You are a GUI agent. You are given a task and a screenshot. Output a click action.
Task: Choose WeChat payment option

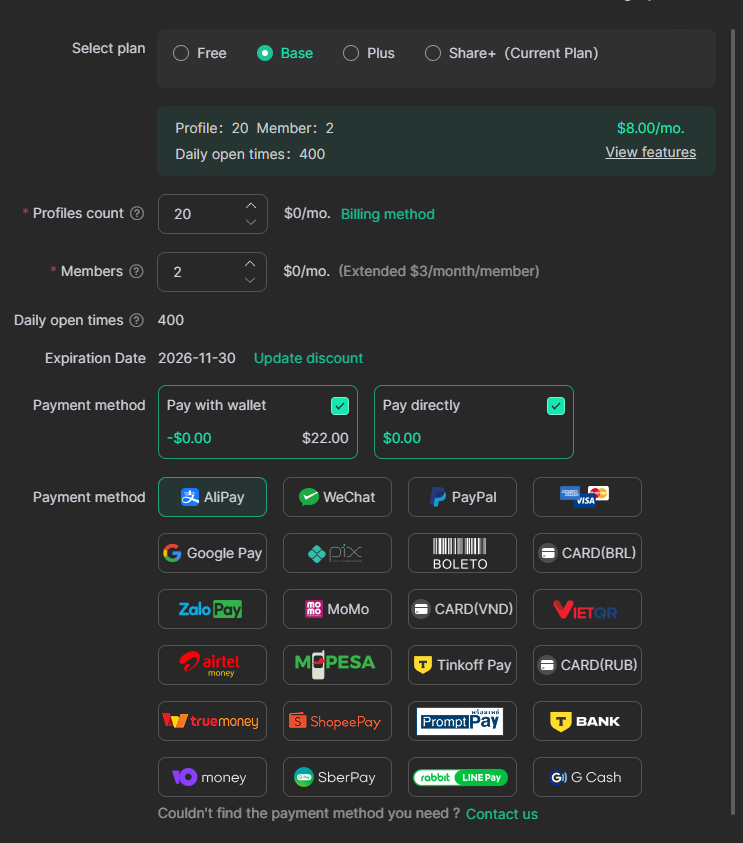point(337,497)
